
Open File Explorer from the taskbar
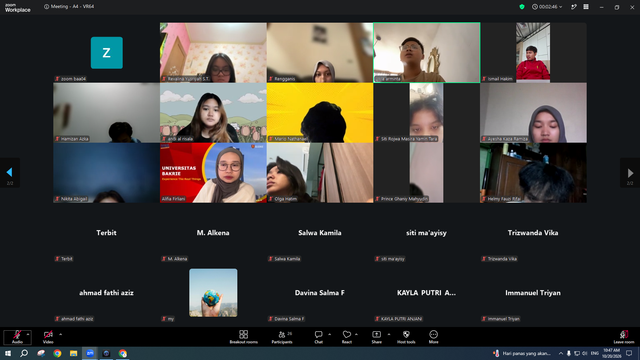click(x=73, y=353)
